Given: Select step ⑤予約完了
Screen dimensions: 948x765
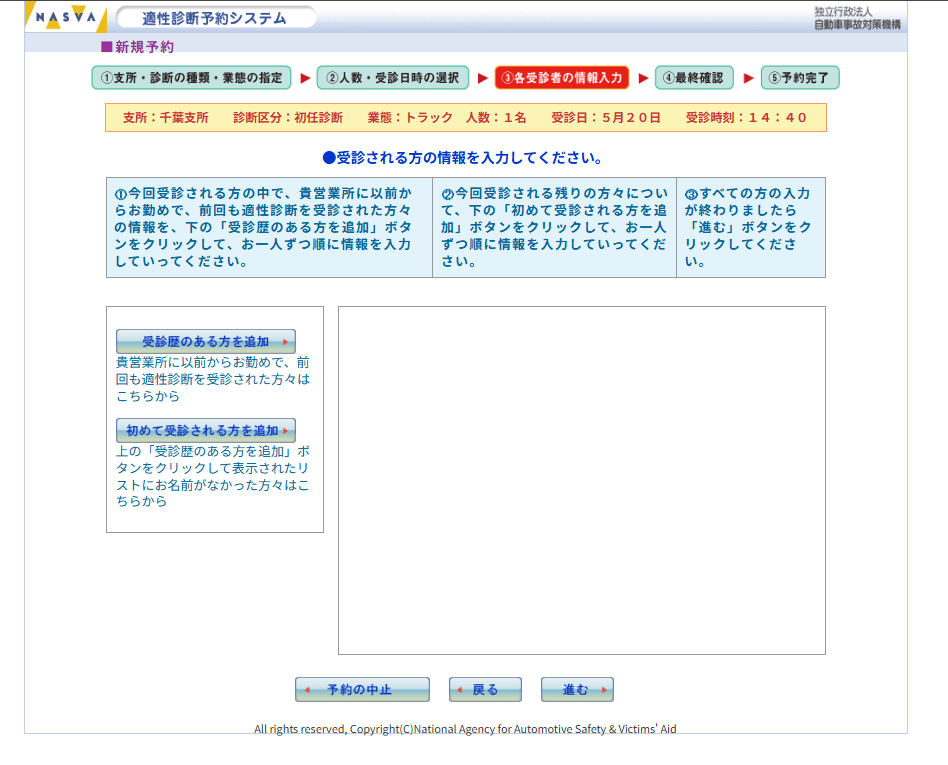Looking at the screenshot, I should 799,77.
